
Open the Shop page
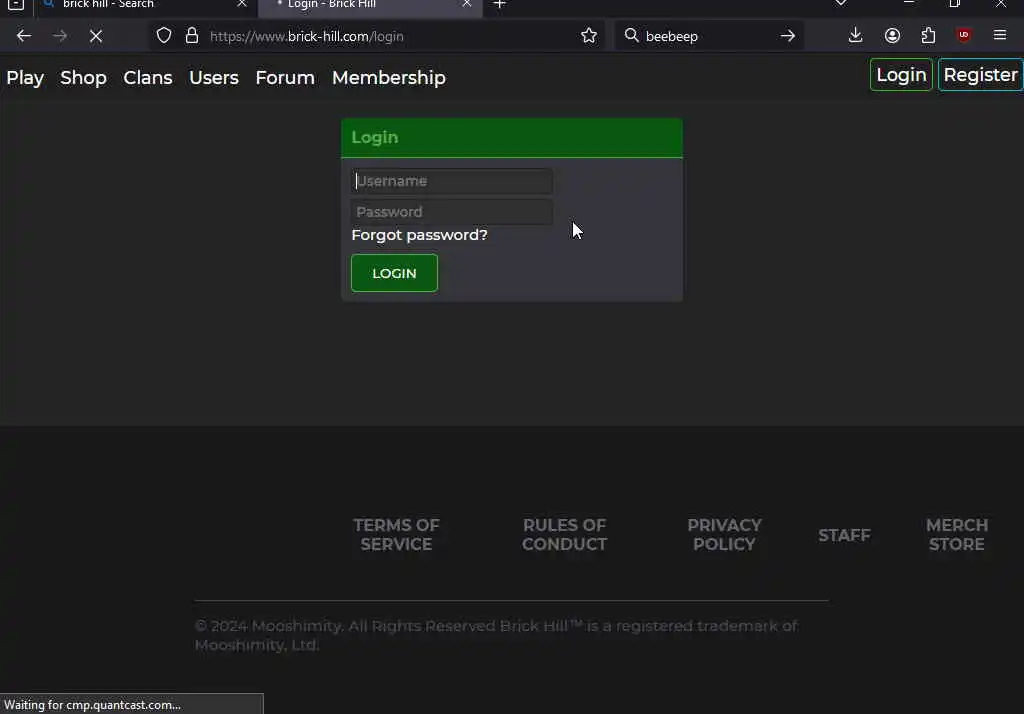coord(83,78)
